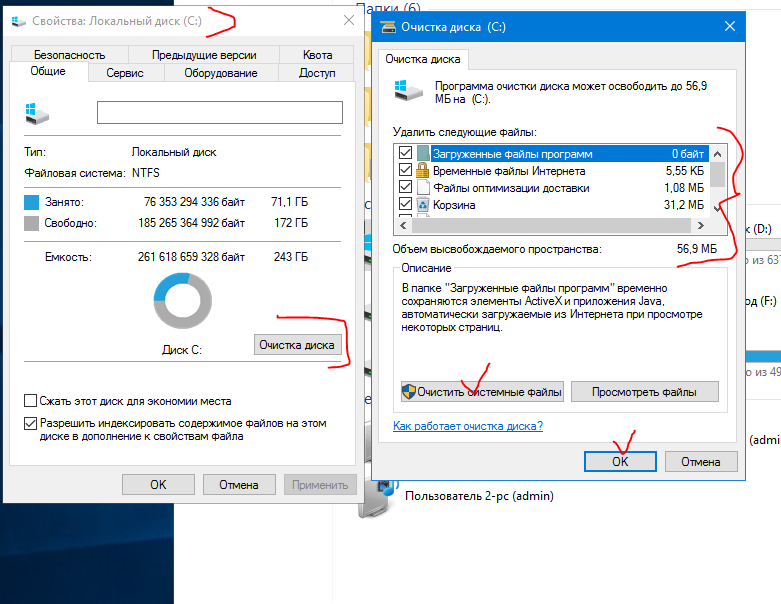Click the disk usage donut chart
The width and height of the screenshot is (781, 604).
(x=183, y=300)
